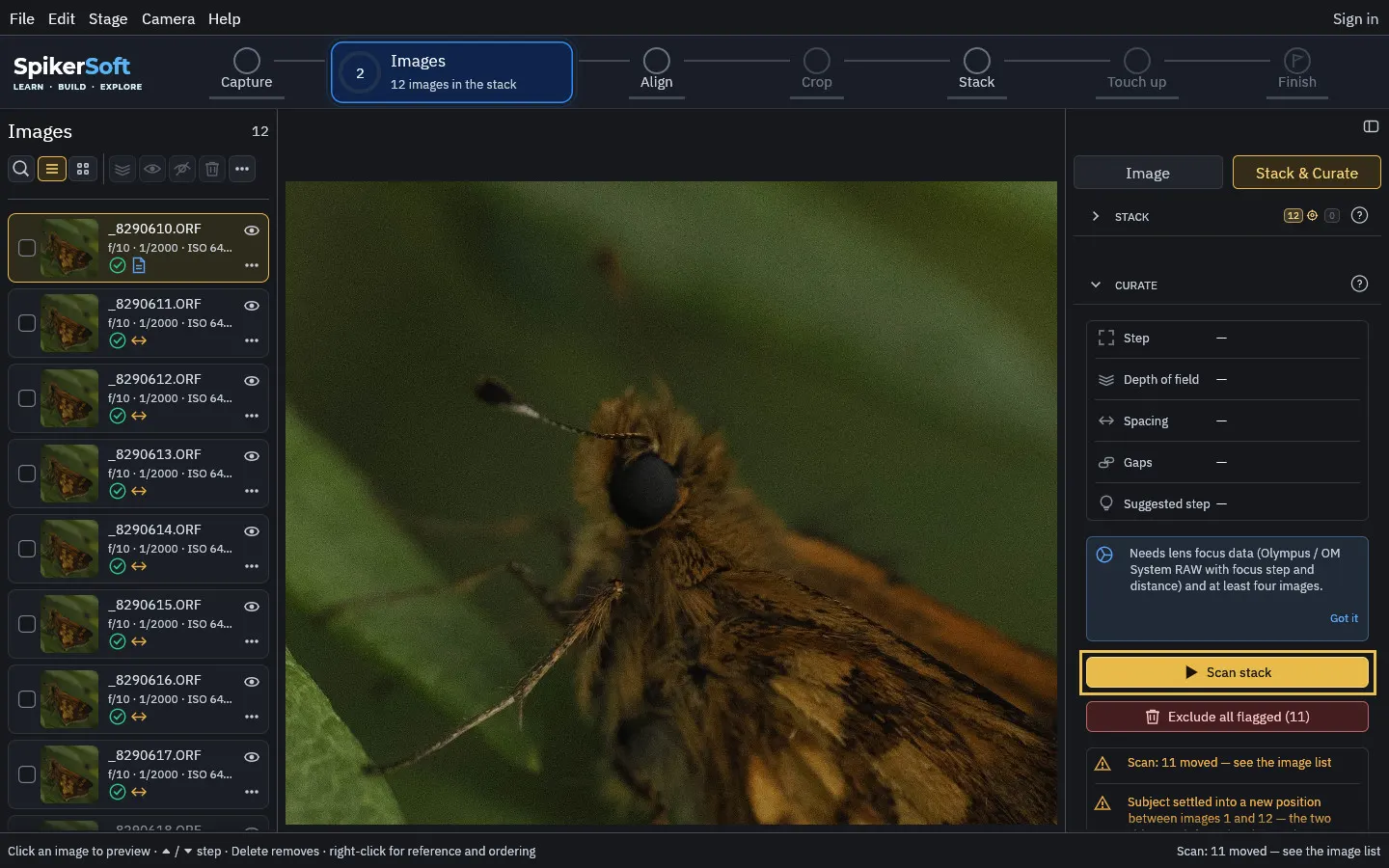The image size is (1389, 868).
Task: Click the document icon on _8290610.ORF
Action: click(x=139, y=265)
